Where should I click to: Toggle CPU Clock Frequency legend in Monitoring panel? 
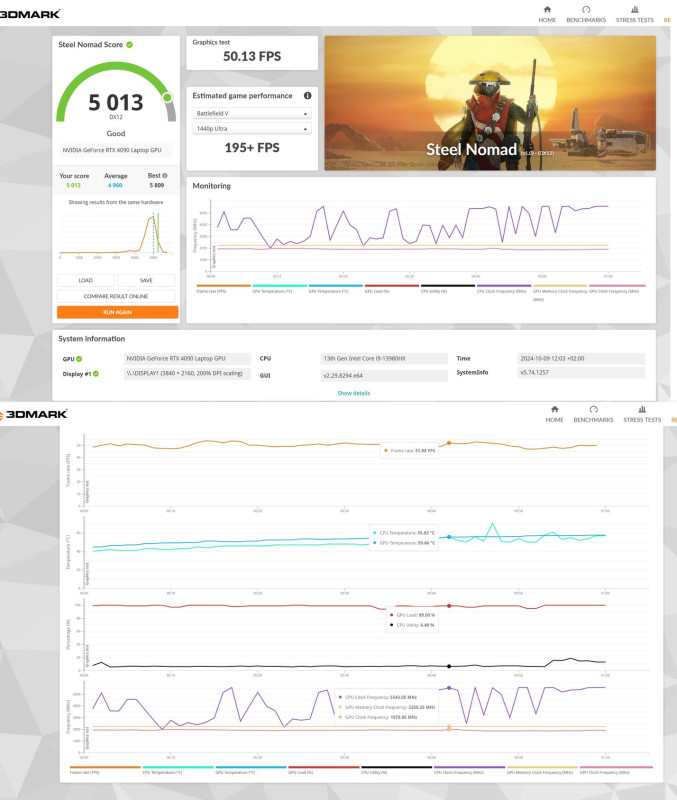coord(504,288)
